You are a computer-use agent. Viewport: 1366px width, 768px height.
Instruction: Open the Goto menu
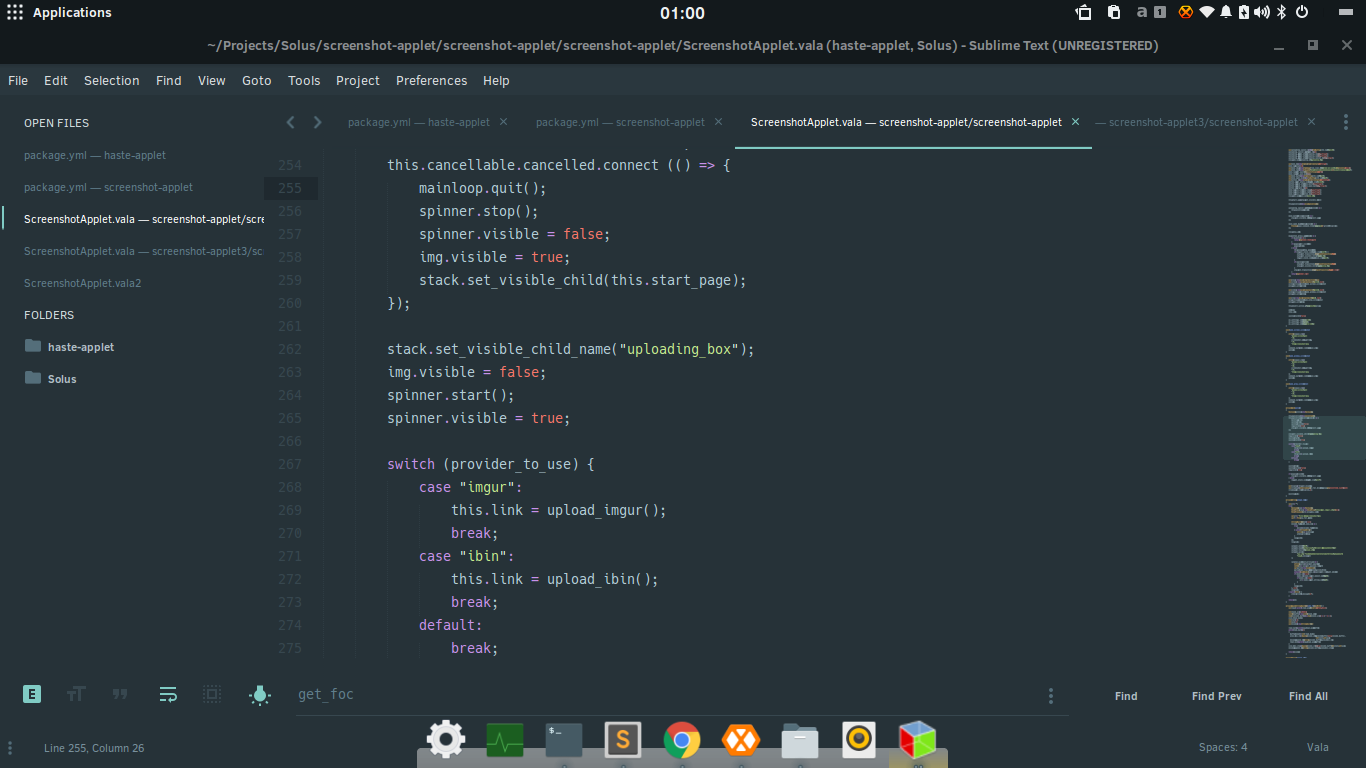[x=256, y=81]
